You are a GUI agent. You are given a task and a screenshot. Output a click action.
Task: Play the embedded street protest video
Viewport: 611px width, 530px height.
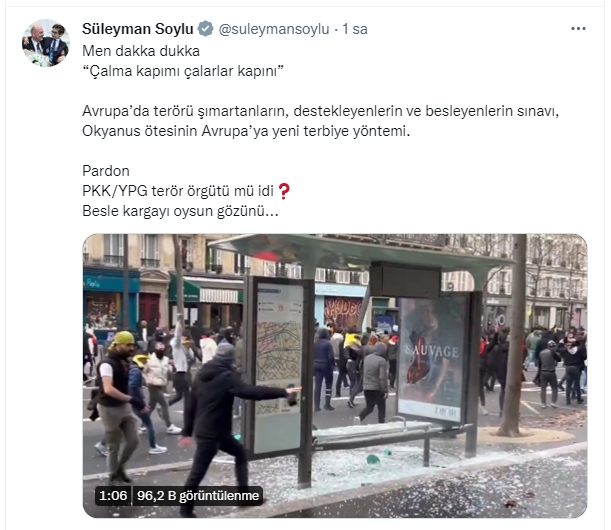click(x=335, y=376)
